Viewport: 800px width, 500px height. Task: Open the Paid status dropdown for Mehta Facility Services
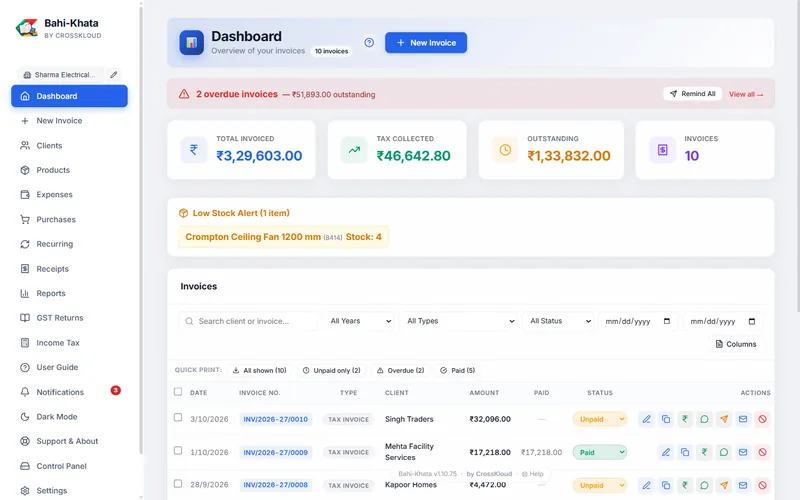tap(600, 452)
